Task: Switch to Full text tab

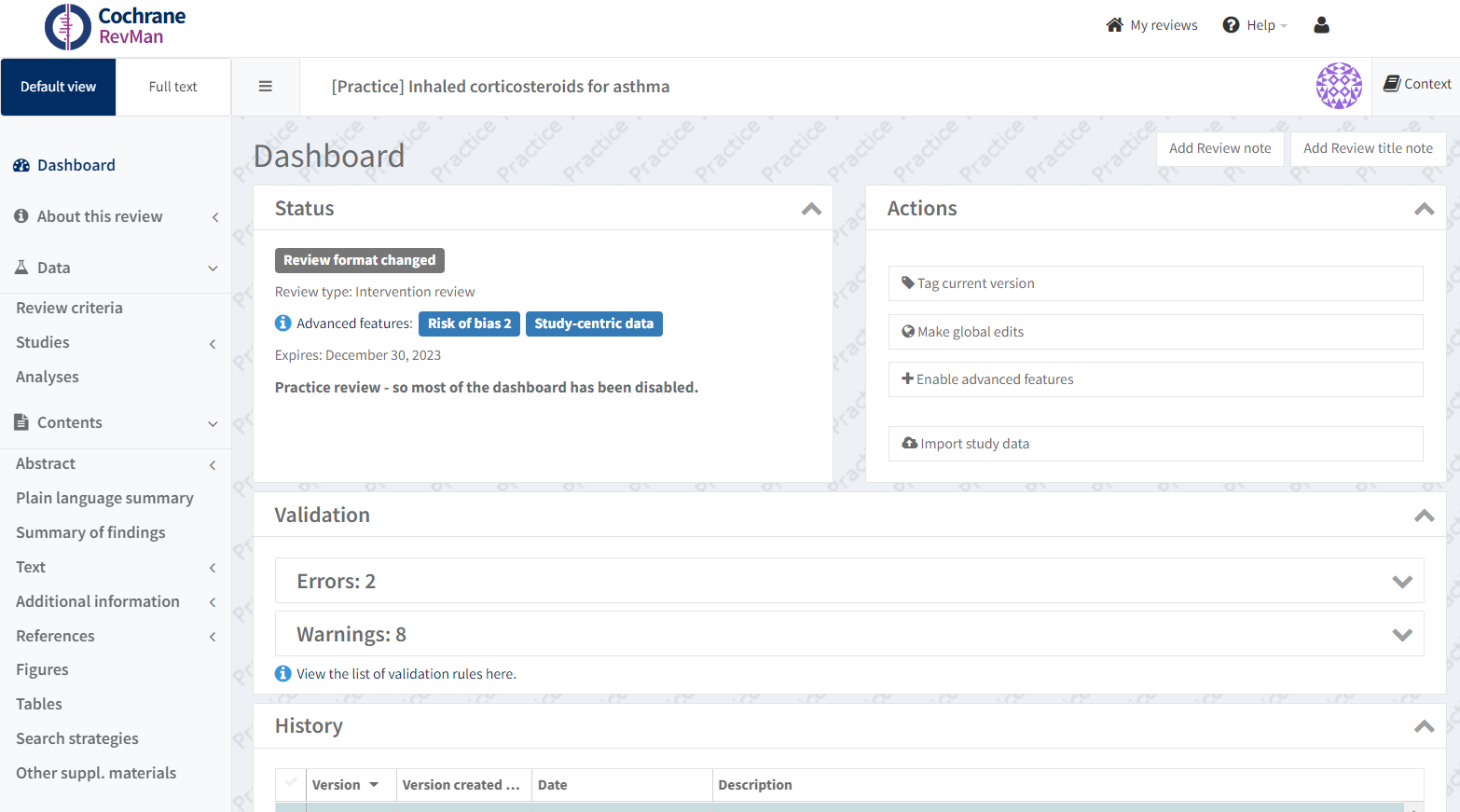Action: [173, 87]
